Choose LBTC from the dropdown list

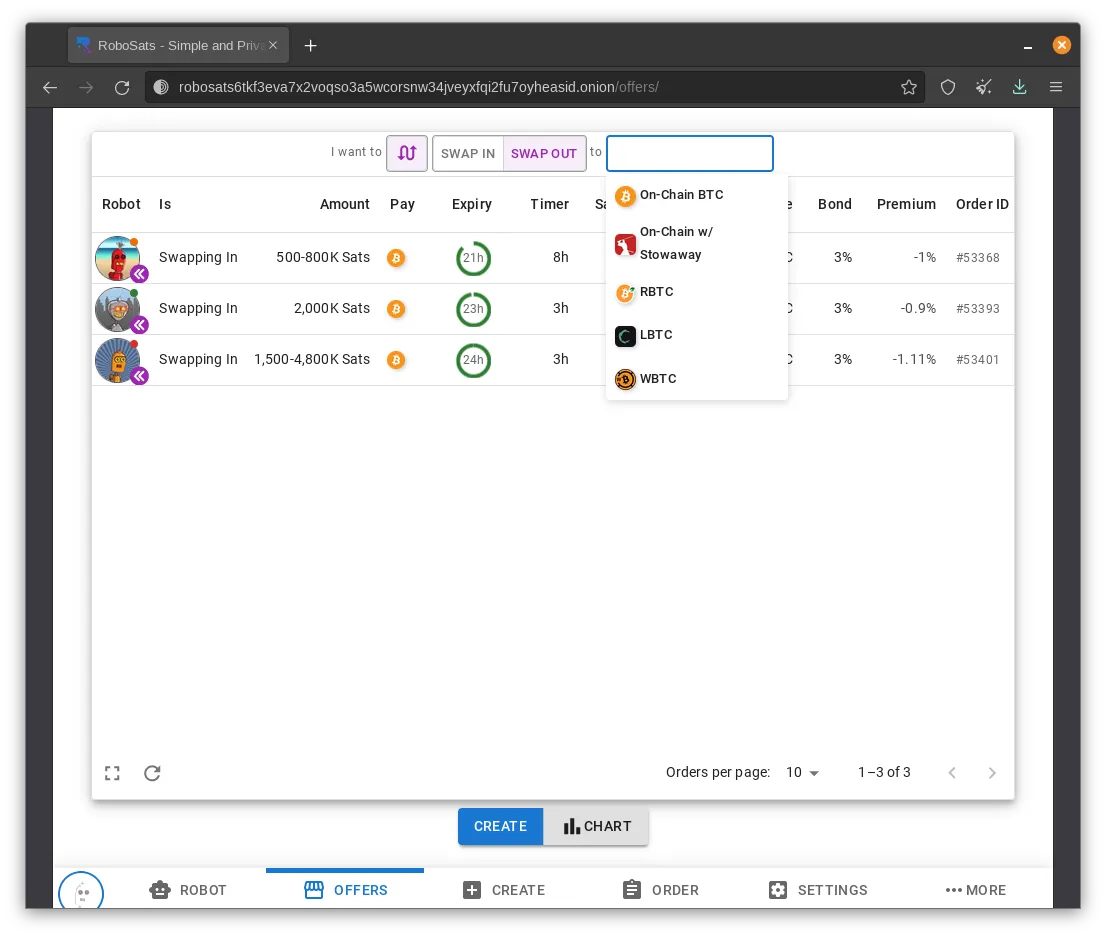(x=696, y=335)
